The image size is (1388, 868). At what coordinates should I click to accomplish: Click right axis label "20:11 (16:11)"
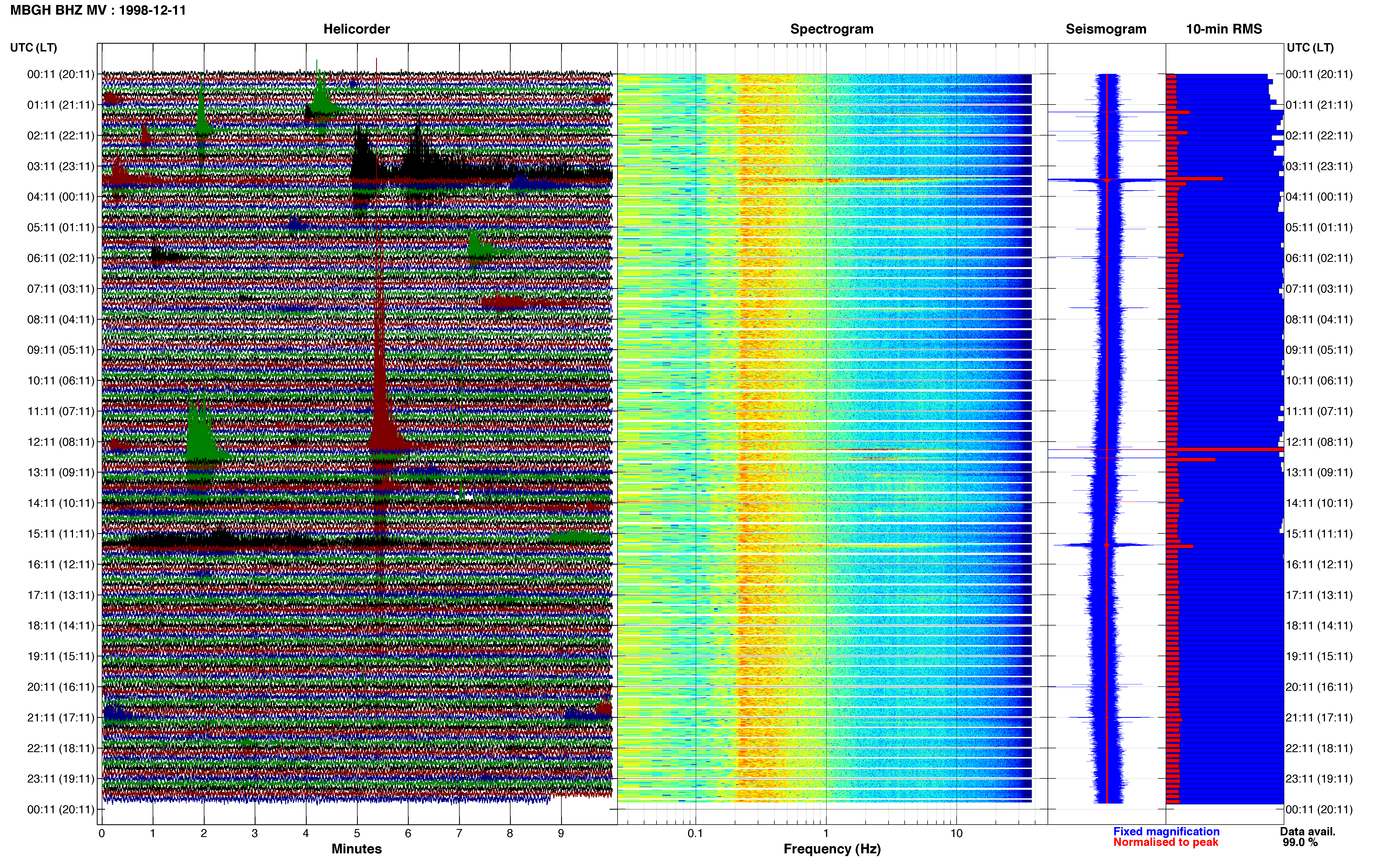[1319, 687]
